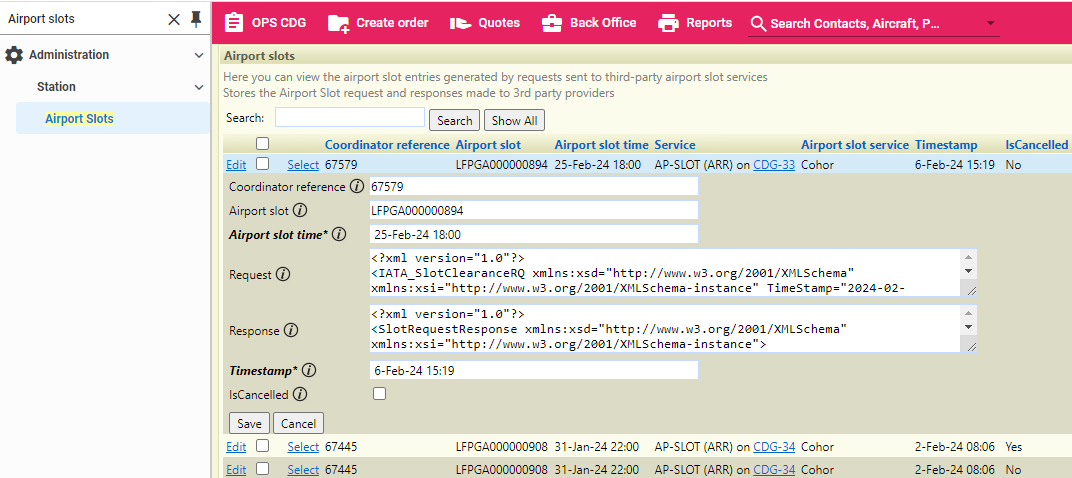Tick checkbox on the last 67445 row
The height and width of the screenshot is (478, 1072).
(263, 469)
